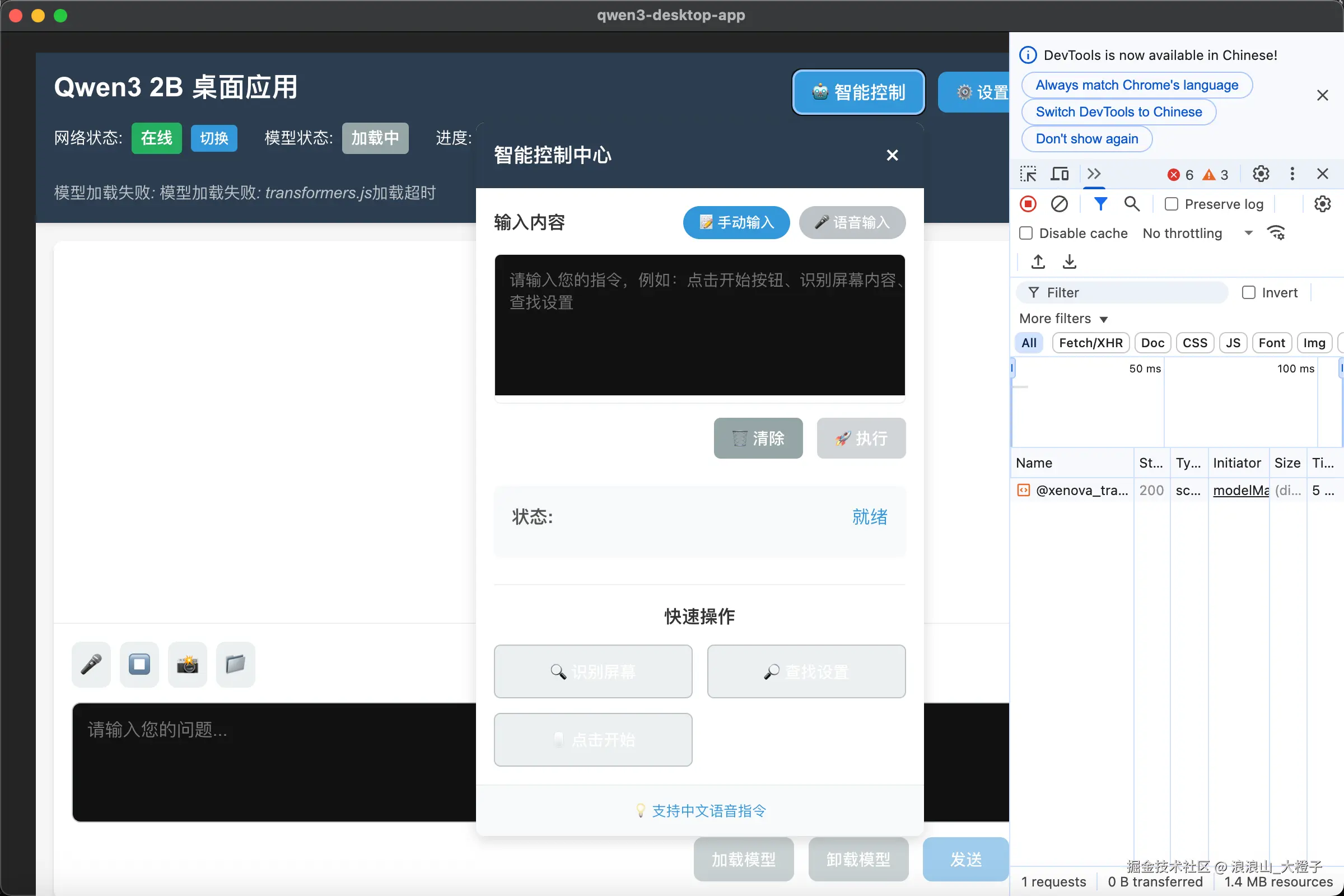Expand the More filters dropdown
The height and width of the screenshot is (896, 1344).
(1063, 319)
